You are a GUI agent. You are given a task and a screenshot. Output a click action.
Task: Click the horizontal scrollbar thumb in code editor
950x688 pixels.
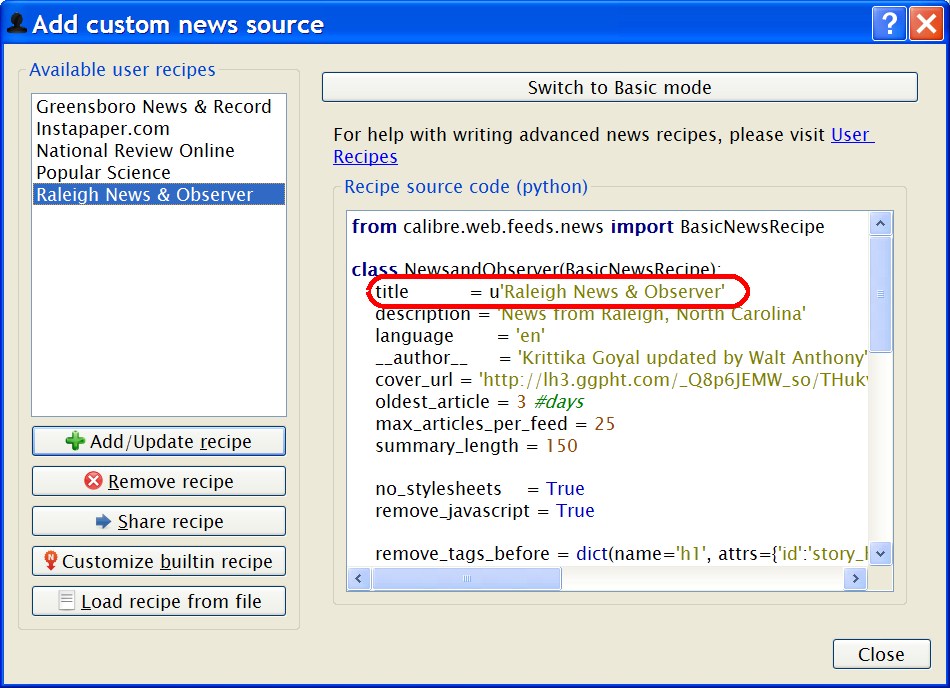467,578
